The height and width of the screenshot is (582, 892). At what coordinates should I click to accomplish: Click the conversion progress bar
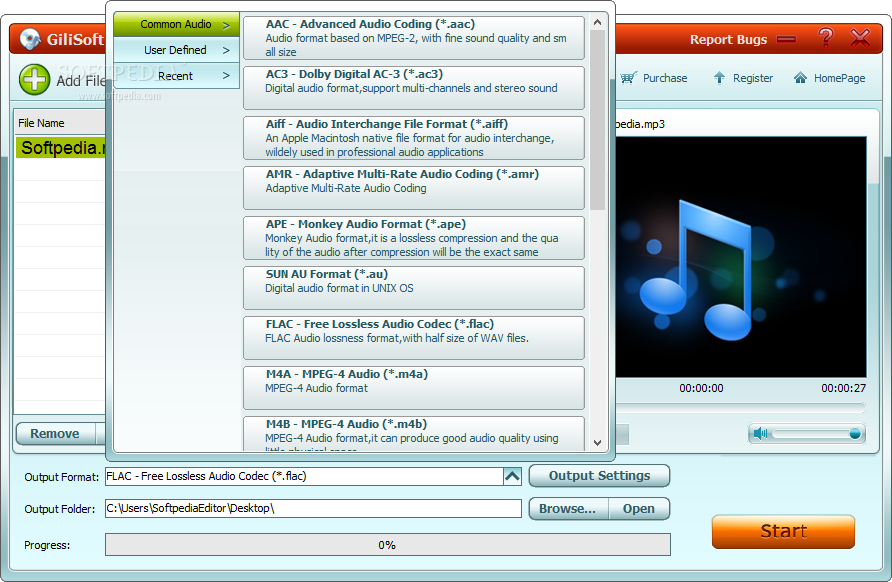[x=387, y=544]
